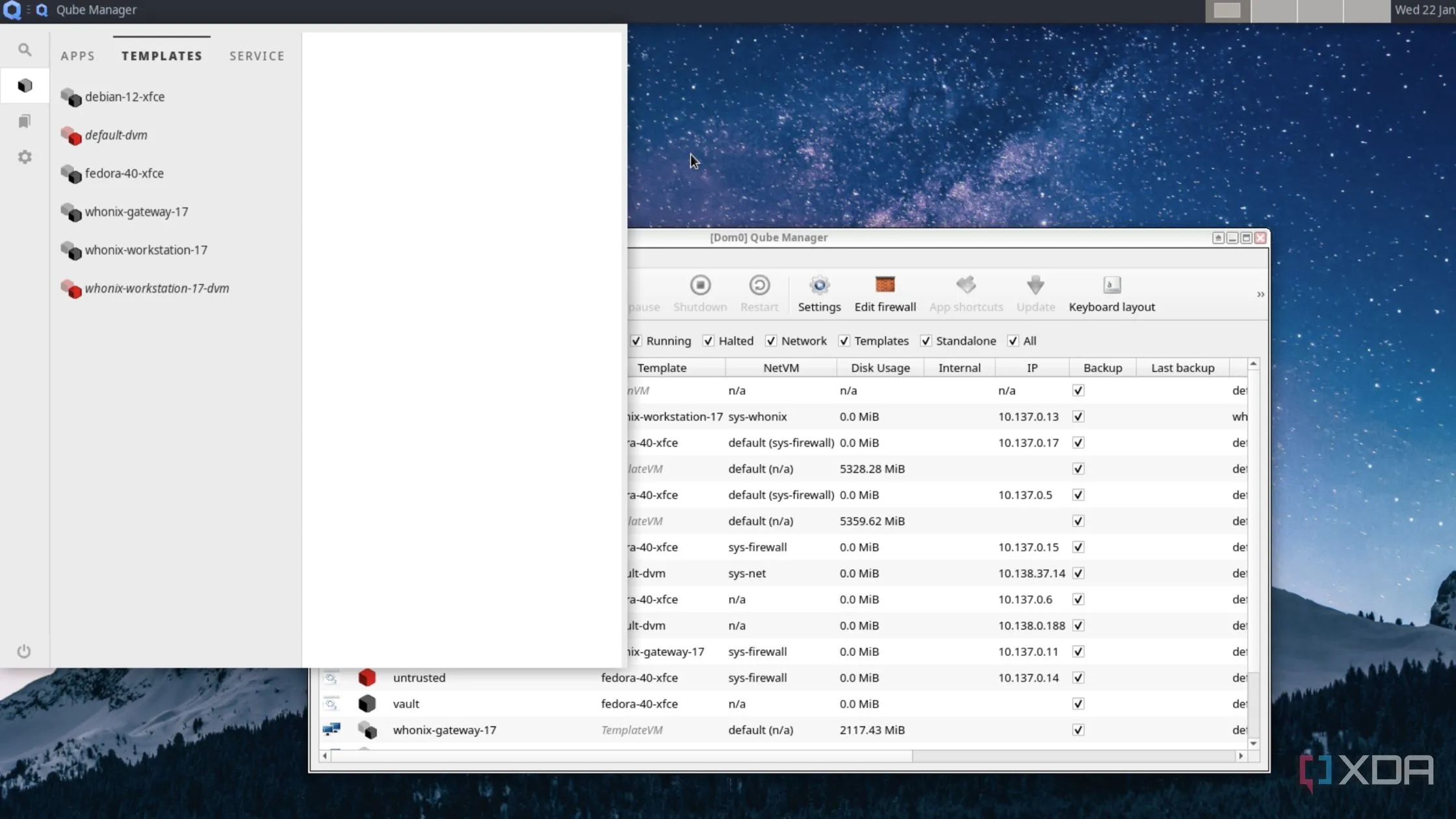1456x819 pixels.
Task: Switch to the SERVICE tab
Action: click(257, 56)
